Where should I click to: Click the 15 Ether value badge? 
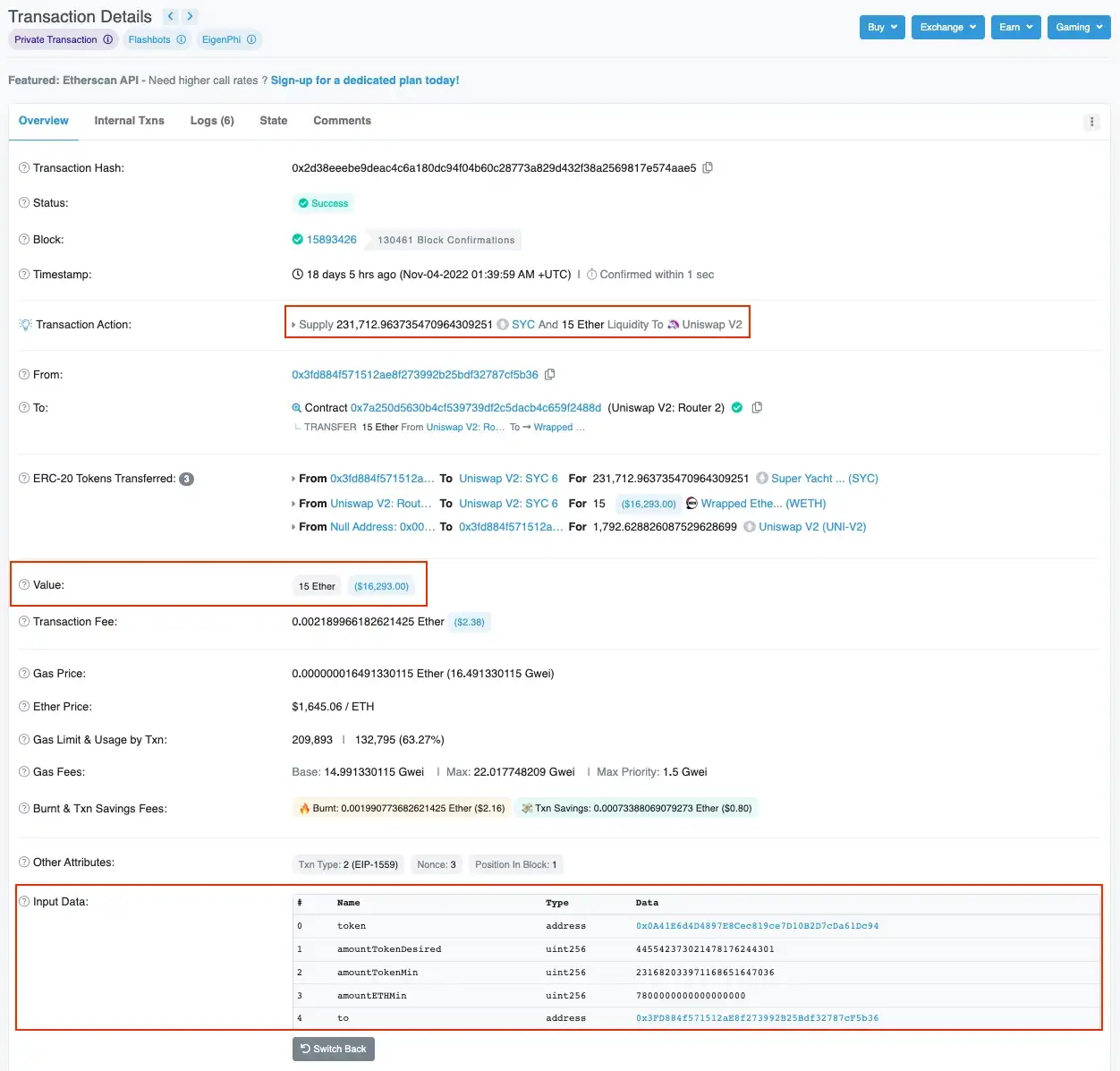click(x=317, y=586)
